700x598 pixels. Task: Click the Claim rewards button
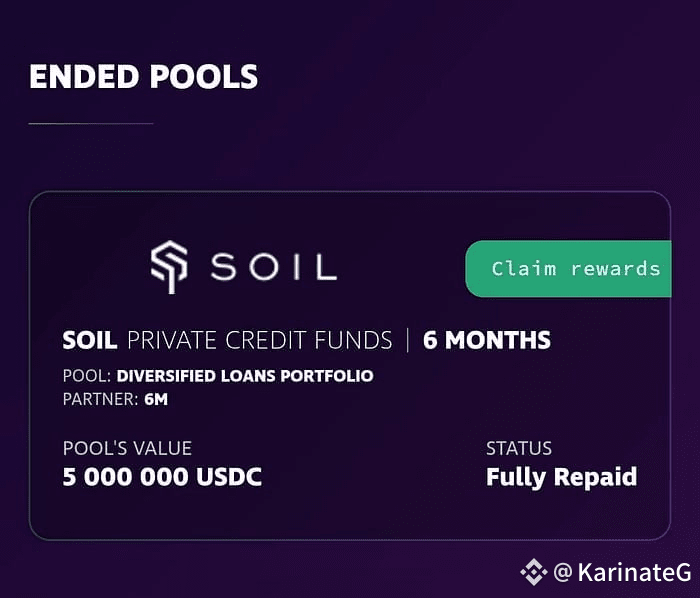pos(574,269)
